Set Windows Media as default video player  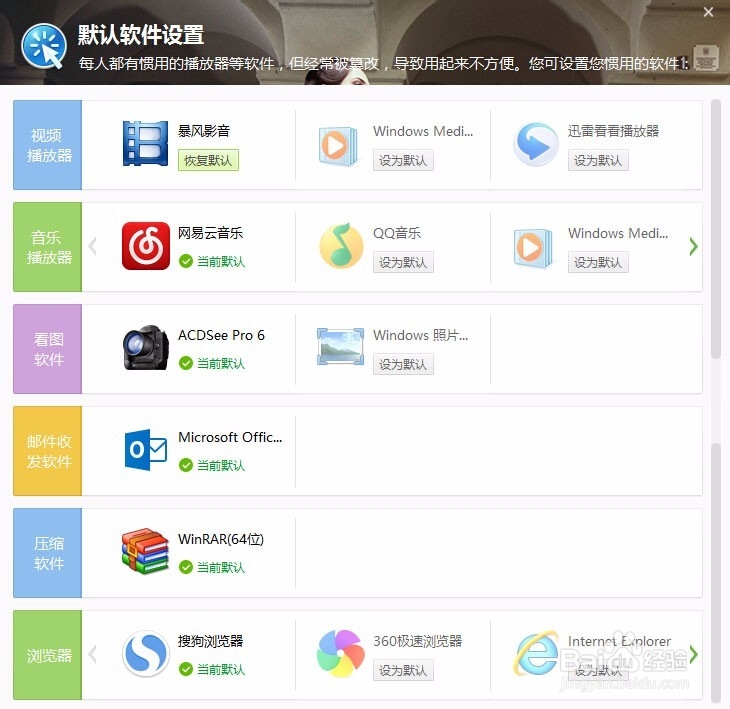pyautogui.click(x=403, y=160)
